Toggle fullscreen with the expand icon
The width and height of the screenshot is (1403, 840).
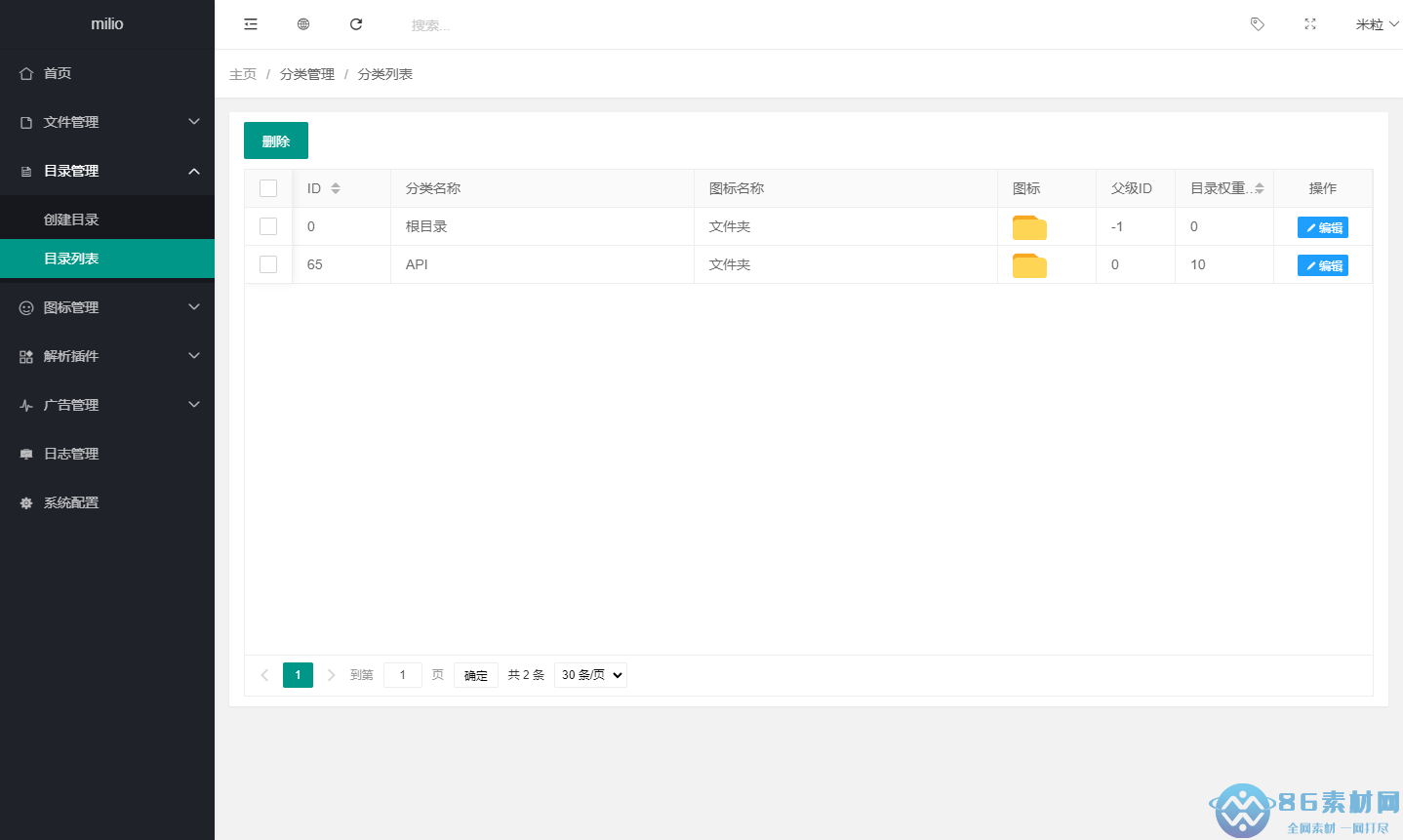tap(1310, 24)
